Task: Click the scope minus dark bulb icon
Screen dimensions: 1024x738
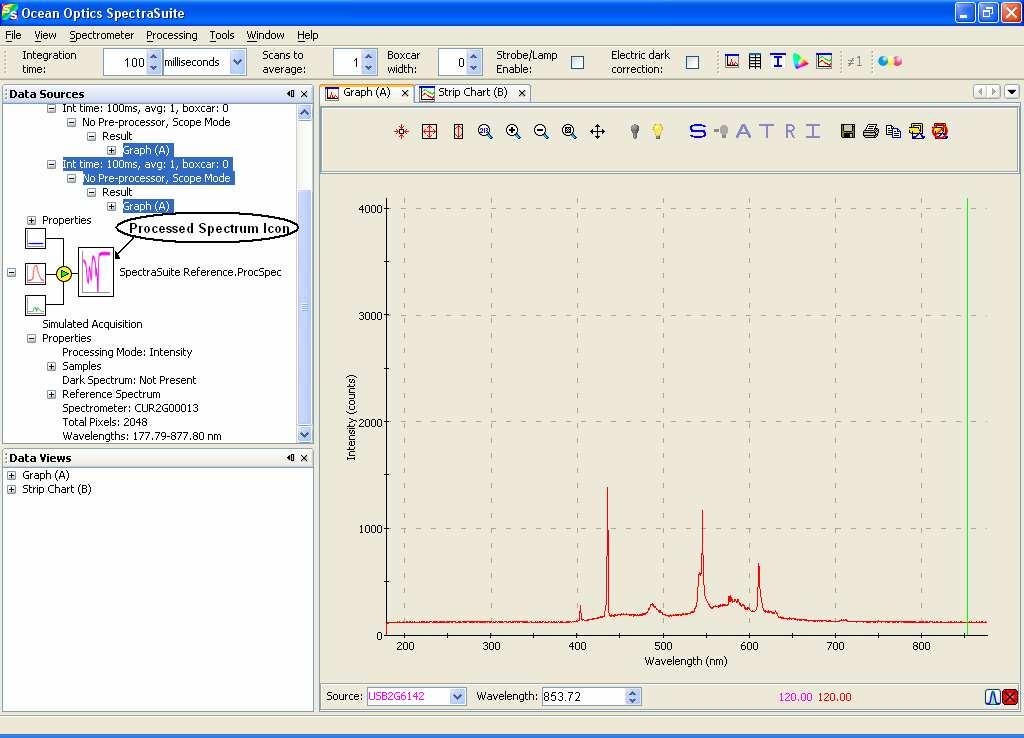Action: click(x=722, y=131)
